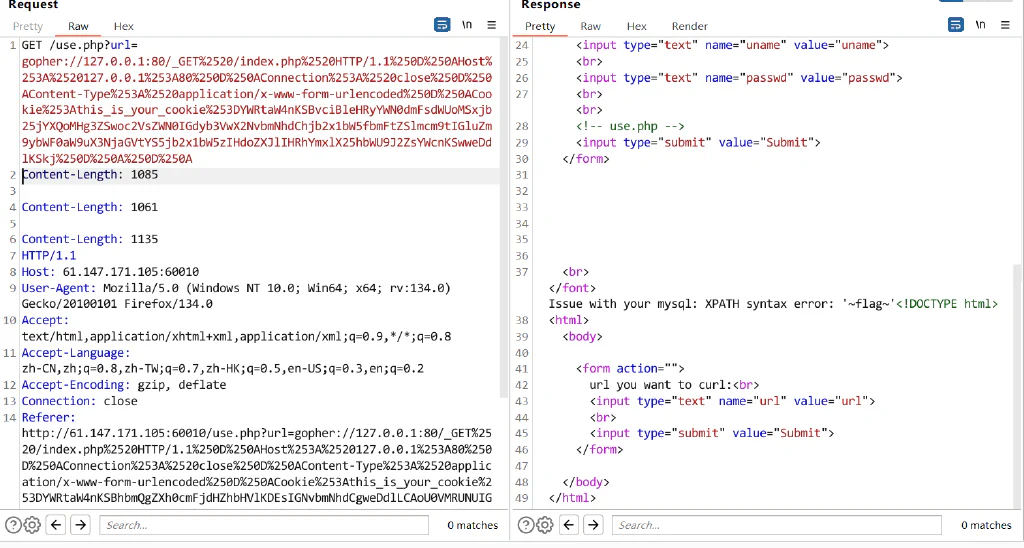The width and height of the screenshot is (1024, 548).
Task: Click the 'Referer:' header name
Action: (49, 417)
